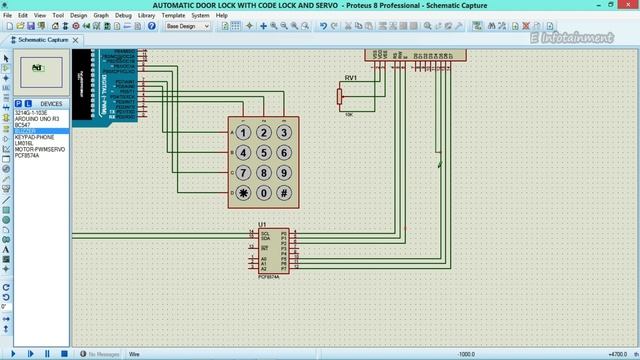Open the Design menu
This screenshot has width=640, height=360.
pos(78,16)
